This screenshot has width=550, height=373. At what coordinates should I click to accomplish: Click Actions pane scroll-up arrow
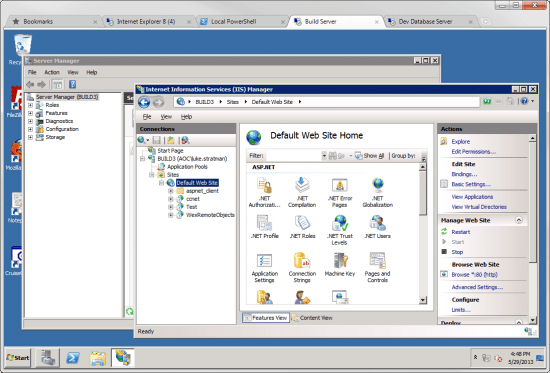(x=532, y=138)
